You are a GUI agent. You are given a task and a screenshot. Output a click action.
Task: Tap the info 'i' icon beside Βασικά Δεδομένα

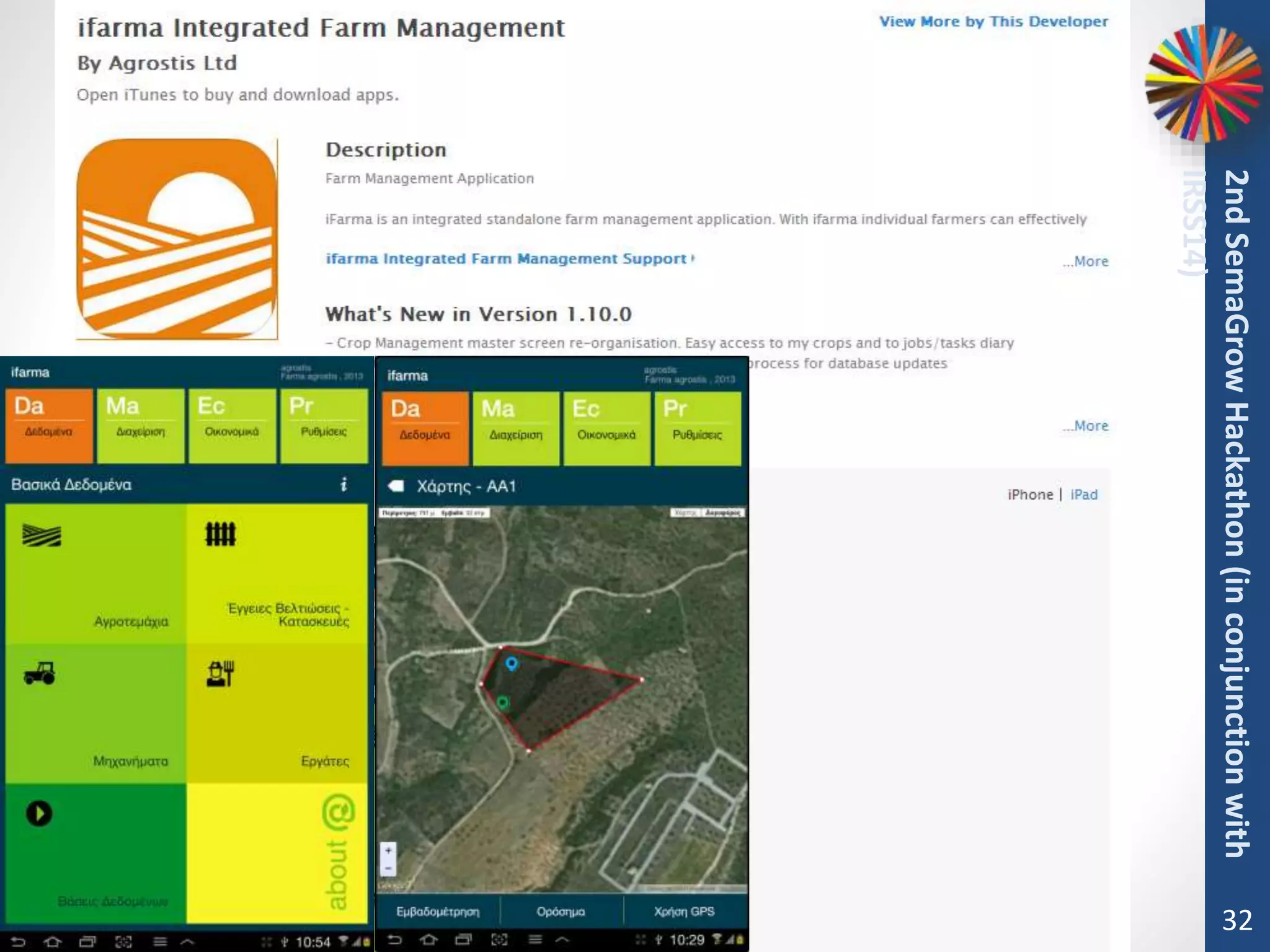point(344,484)
